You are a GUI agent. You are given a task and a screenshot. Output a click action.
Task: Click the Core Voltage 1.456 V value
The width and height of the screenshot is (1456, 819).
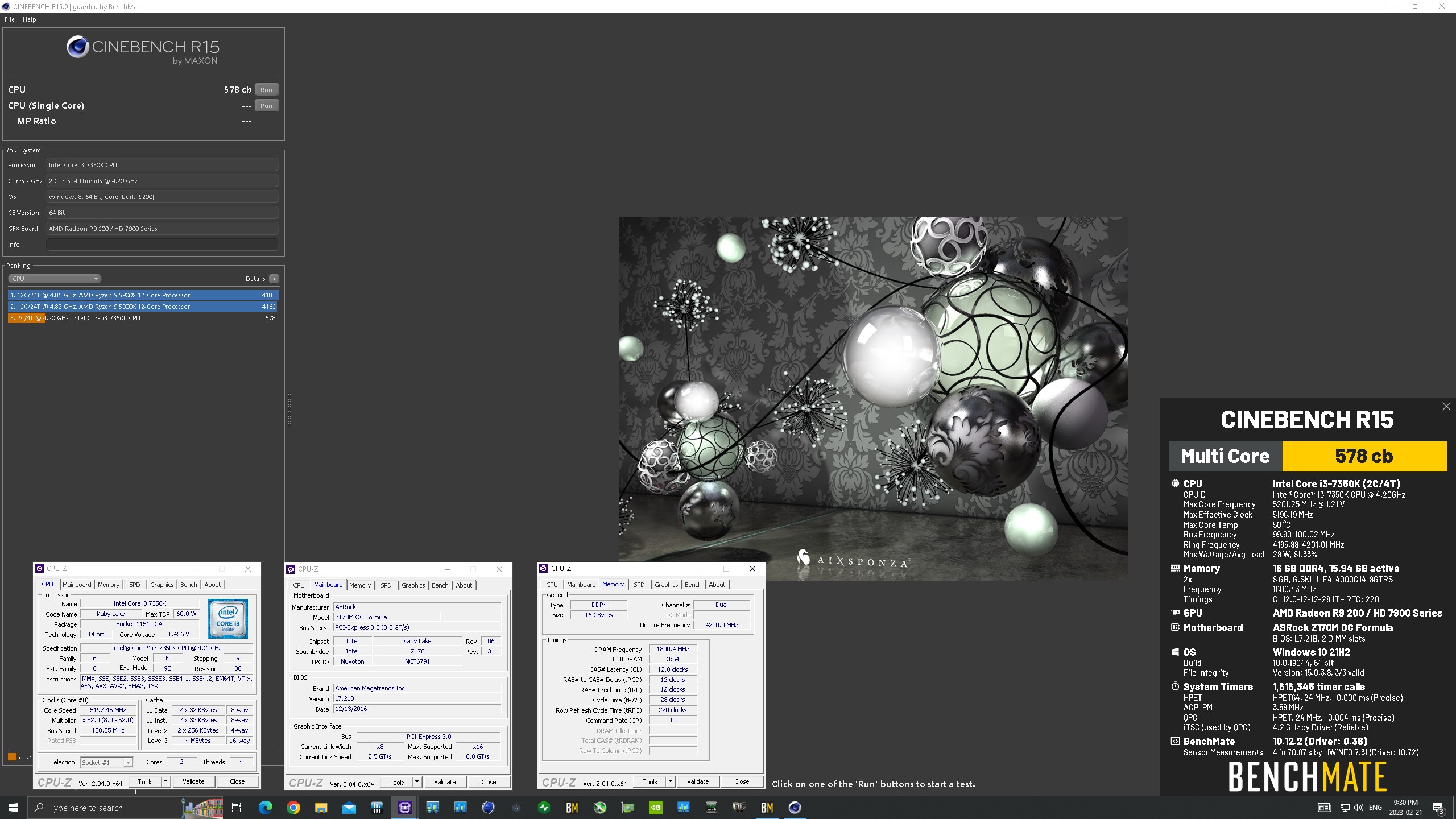coord(179,634)
